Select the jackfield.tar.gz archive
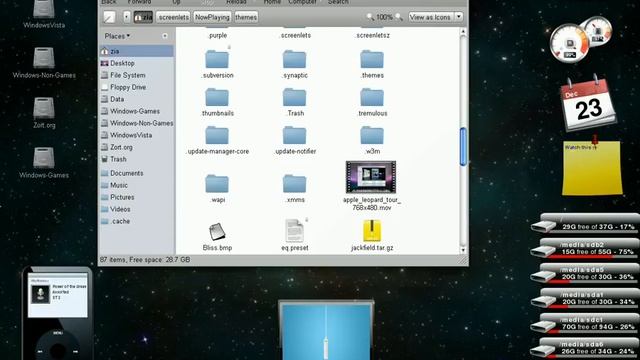 coord(372,231)
